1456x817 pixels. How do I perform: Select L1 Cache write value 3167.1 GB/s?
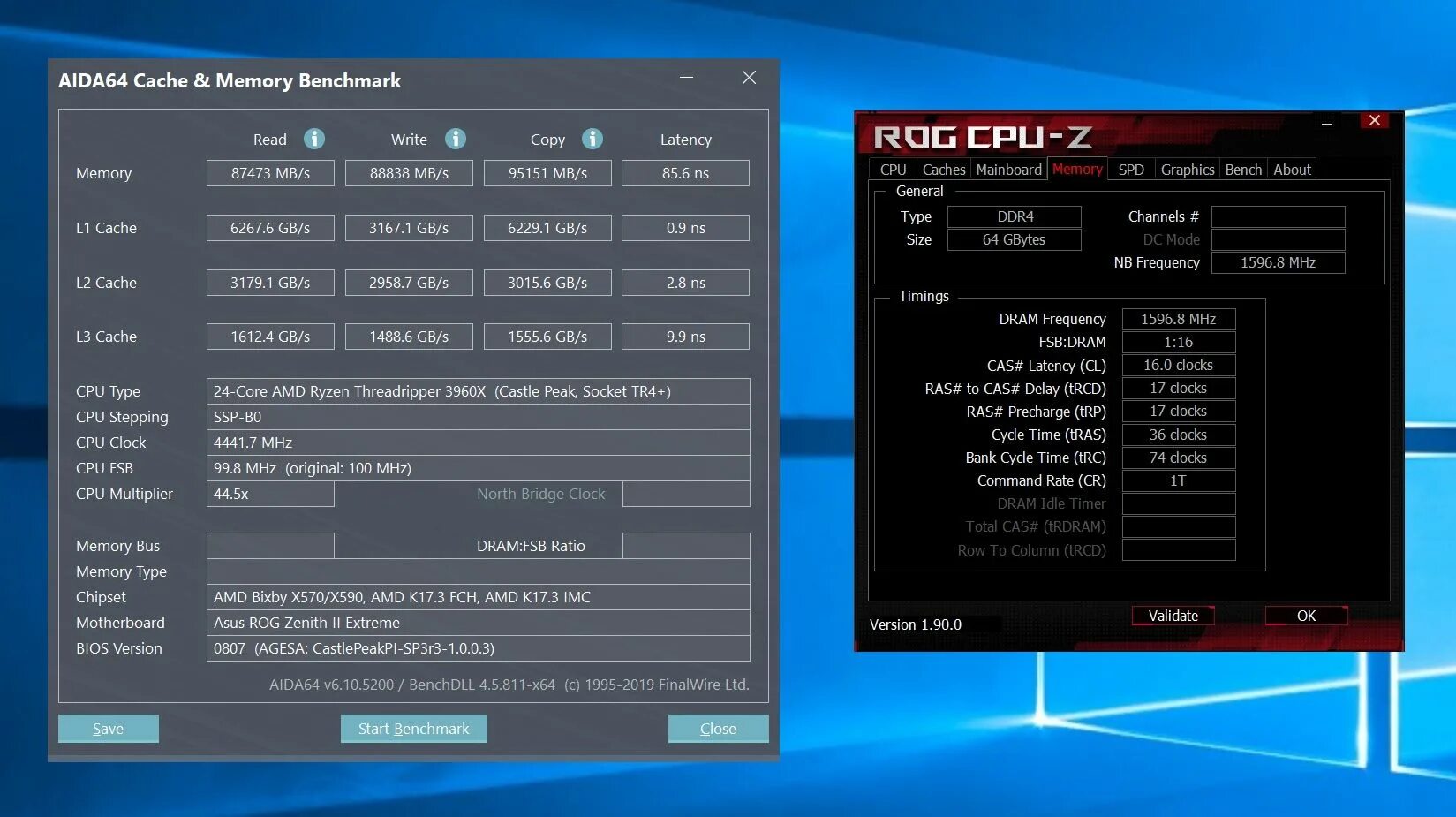(409, 228)
